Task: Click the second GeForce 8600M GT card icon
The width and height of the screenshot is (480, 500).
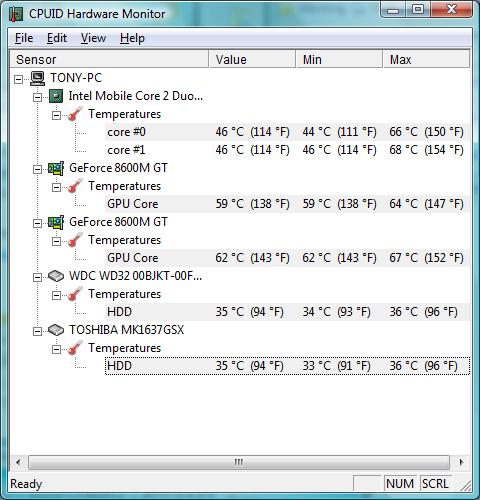Action: (x=56, y=222)
